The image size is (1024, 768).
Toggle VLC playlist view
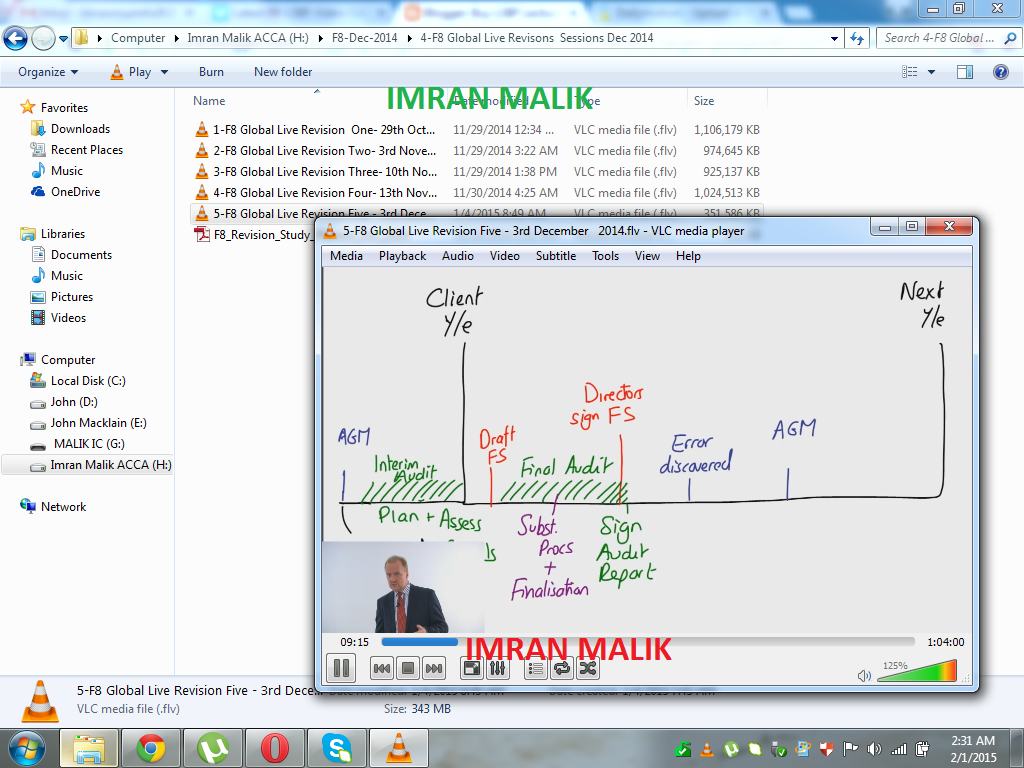tap(536, 668)
